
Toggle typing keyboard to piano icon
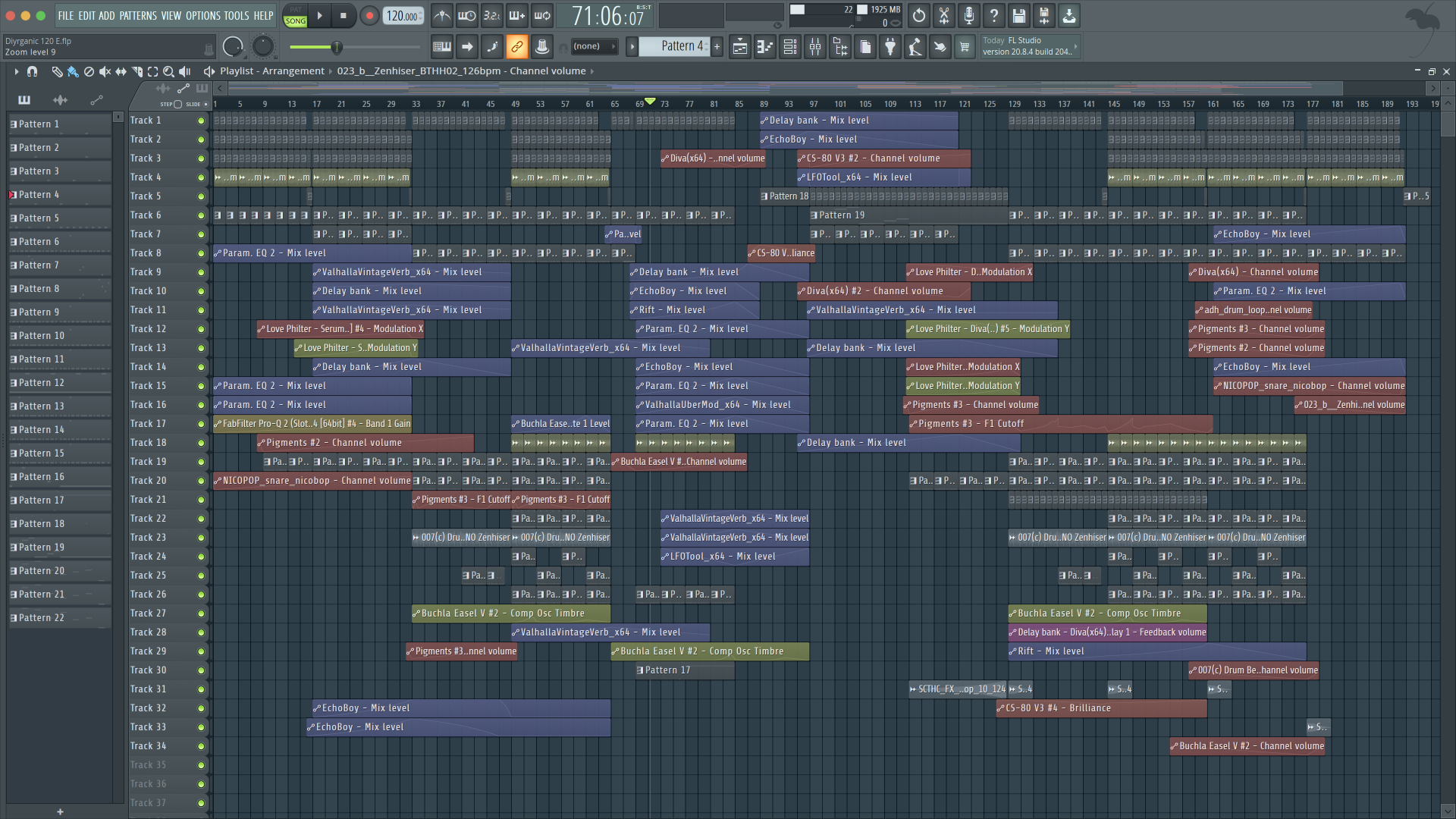click(442, 47)
